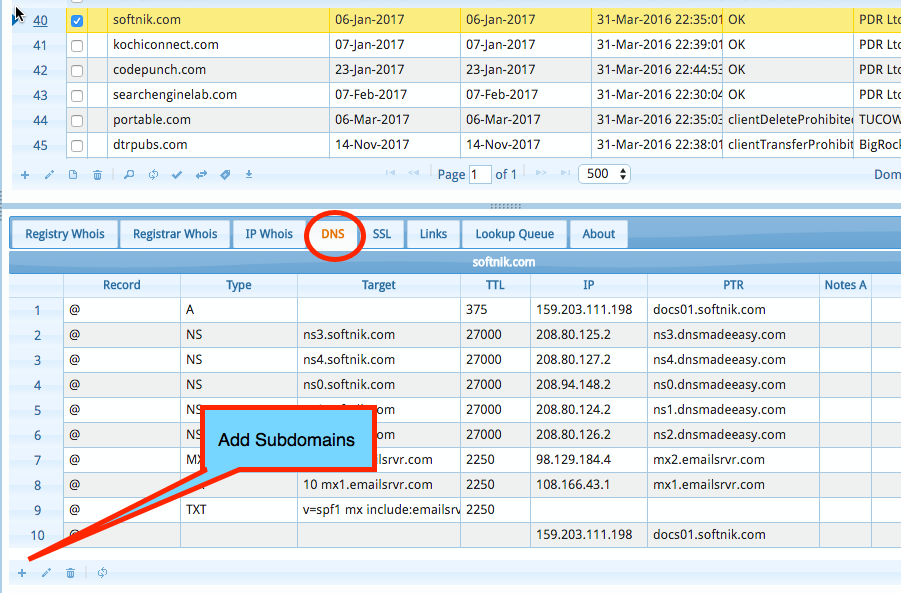
Task: Click the PTR ns1.dnsmadeeasy.com cell
Action: pos(733,410)
